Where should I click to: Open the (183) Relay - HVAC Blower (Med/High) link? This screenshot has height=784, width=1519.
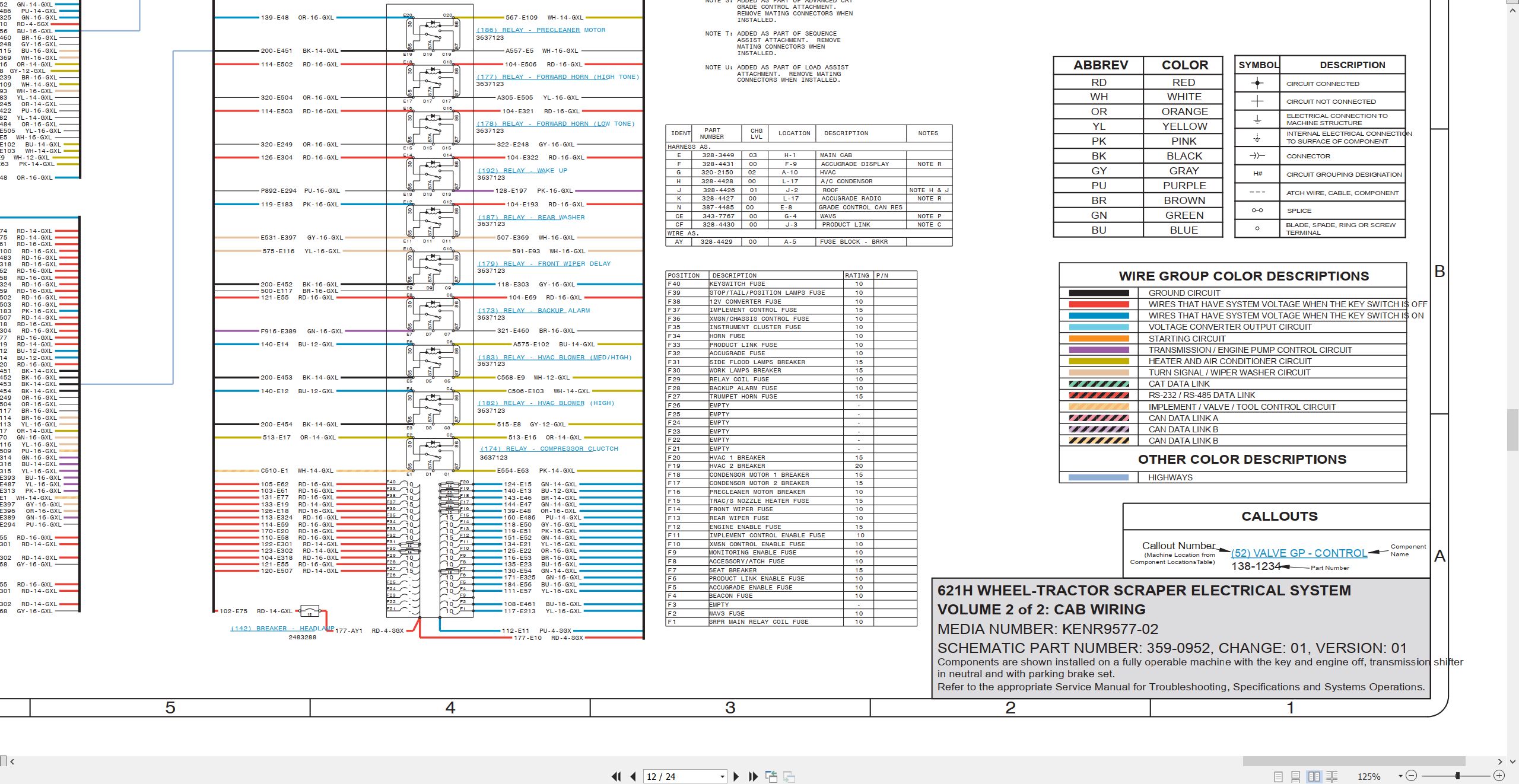click(555, 358)
